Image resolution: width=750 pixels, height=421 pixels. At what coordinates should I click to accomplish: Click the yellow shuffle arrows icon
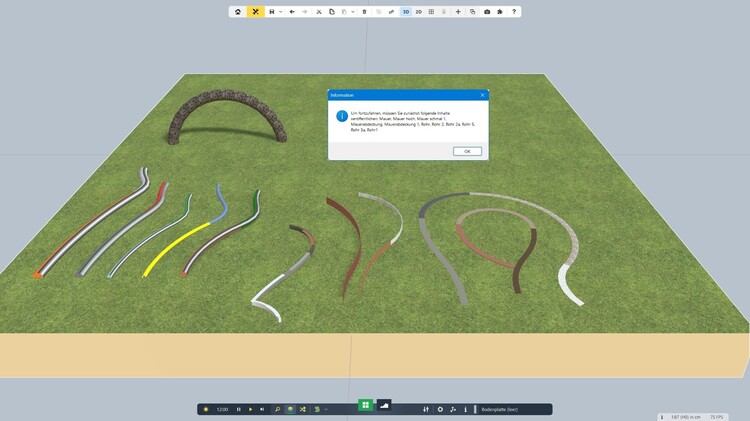[x=303, y=410]
